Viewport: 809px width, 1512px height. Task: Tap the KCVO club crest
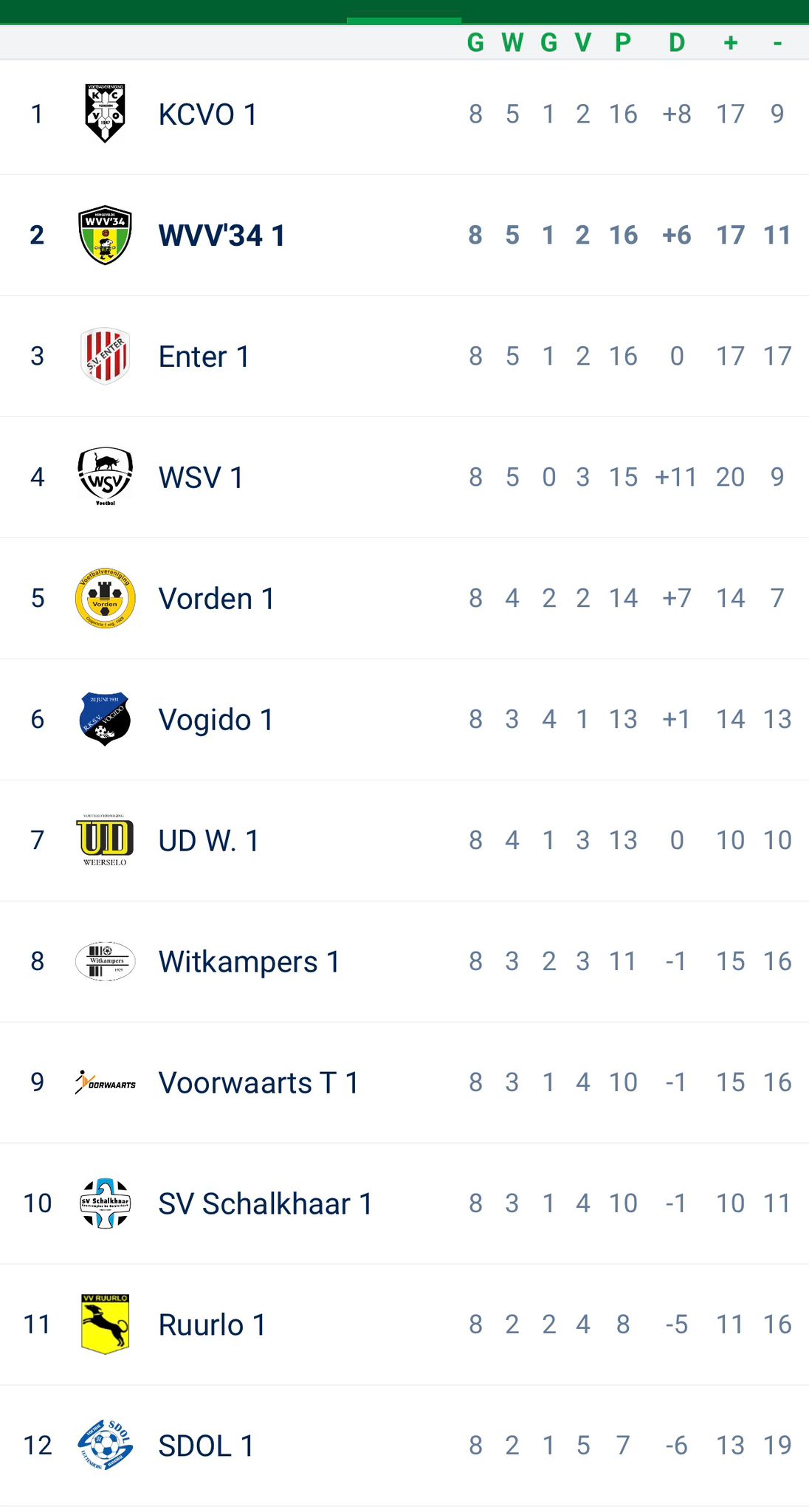point(105,114)
